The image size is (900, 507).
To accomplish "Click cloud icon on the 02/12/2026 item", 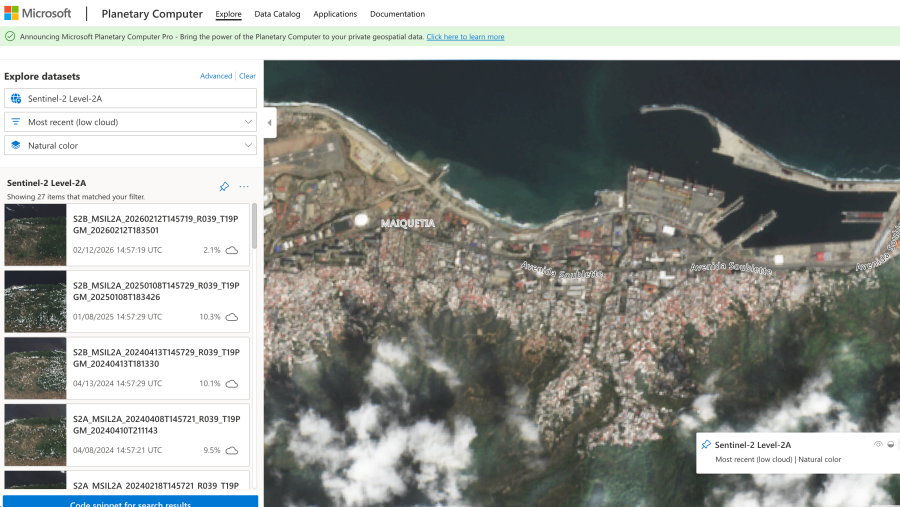I will [232, 250].
